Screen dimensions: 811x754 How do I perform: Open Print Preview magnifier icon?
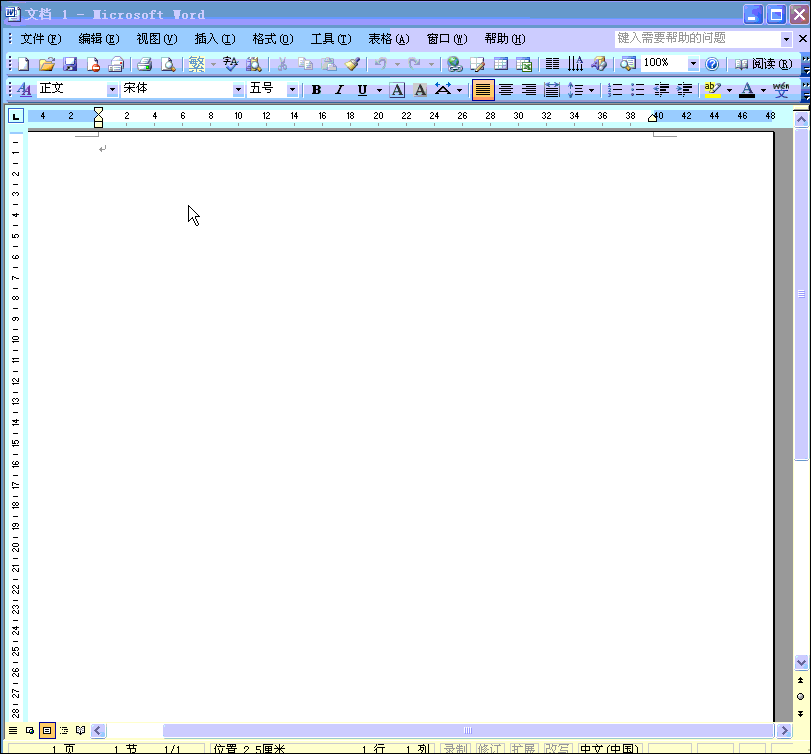(168, 64)
